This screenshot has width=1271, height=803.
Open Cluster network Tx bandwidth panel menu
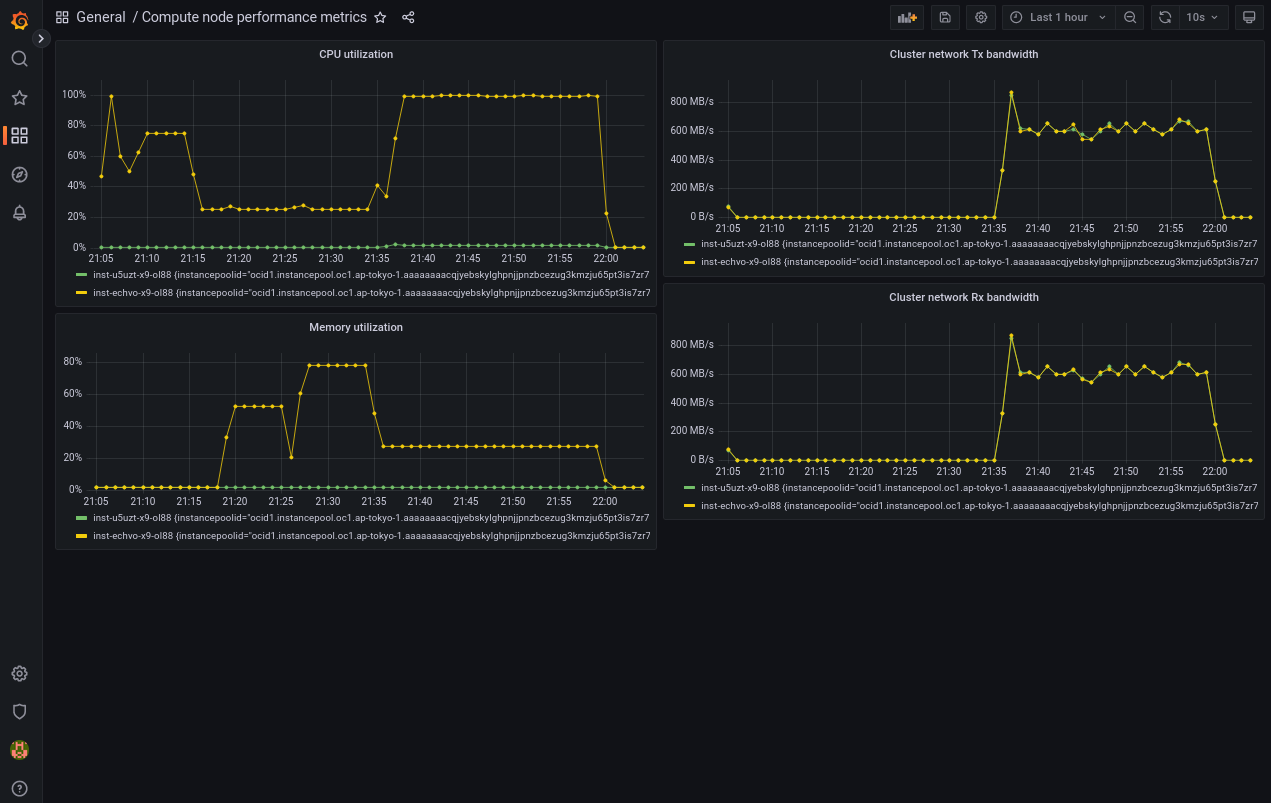[963, 54]
